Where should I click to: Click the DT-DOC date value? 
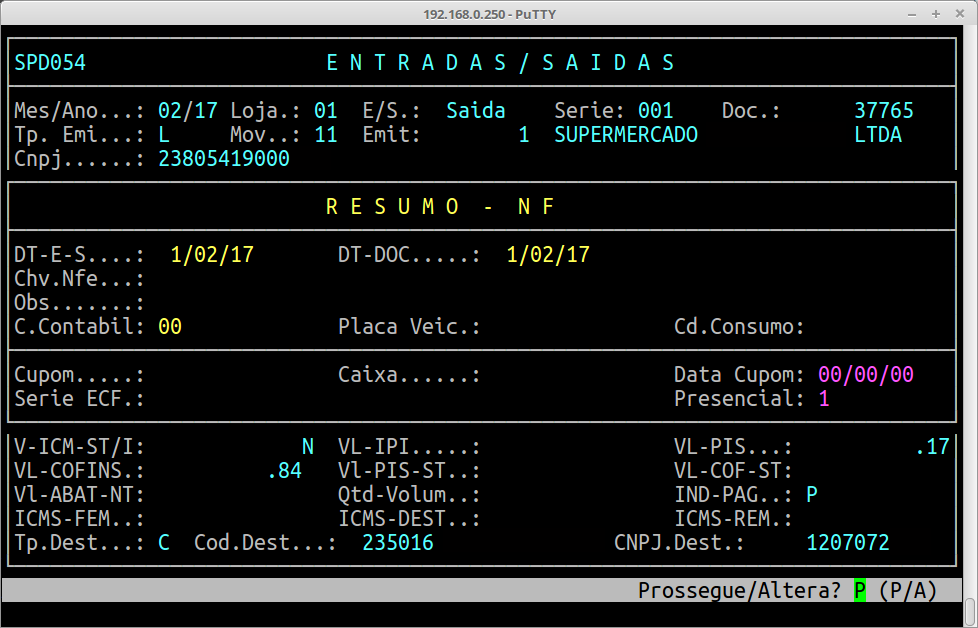pyautogui.click(x=548, y=255)
